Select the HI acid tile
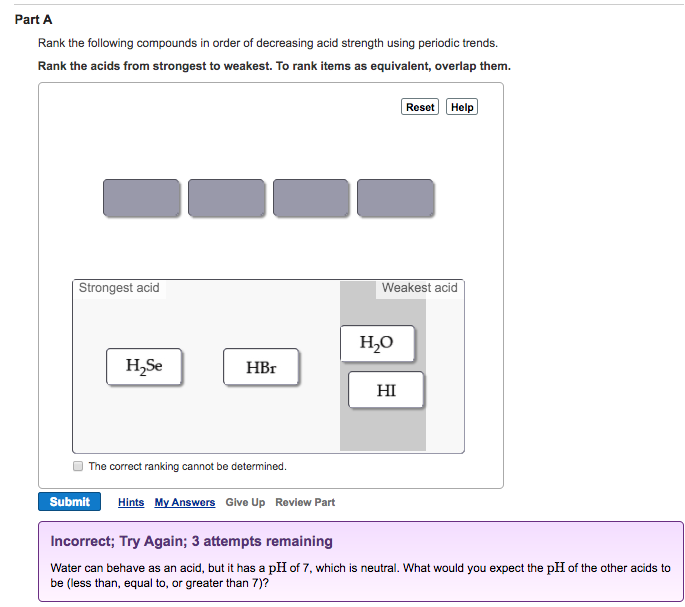This screenshot has height=607, width=685. tap(386, 390)
